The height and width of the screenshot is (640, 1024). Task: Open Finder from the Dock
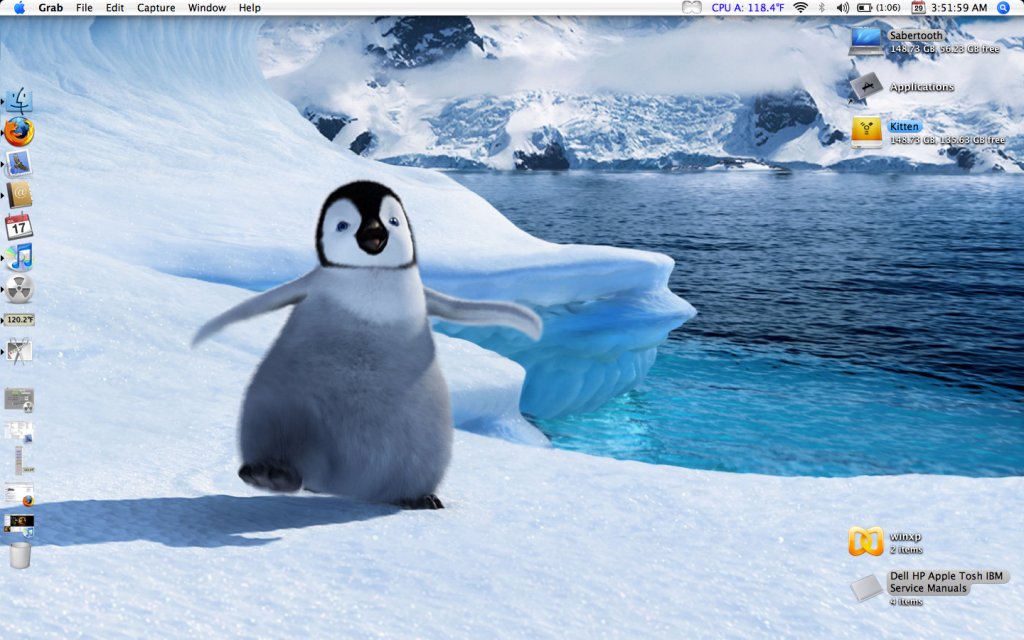click(20, 101)
